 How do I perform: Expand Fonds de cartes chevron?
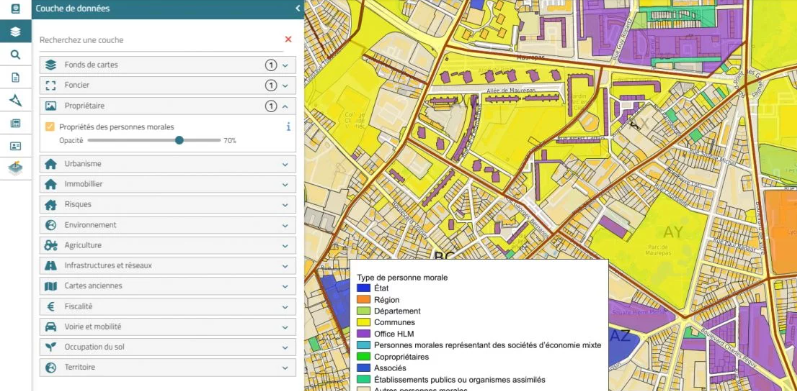click(285, 65)
